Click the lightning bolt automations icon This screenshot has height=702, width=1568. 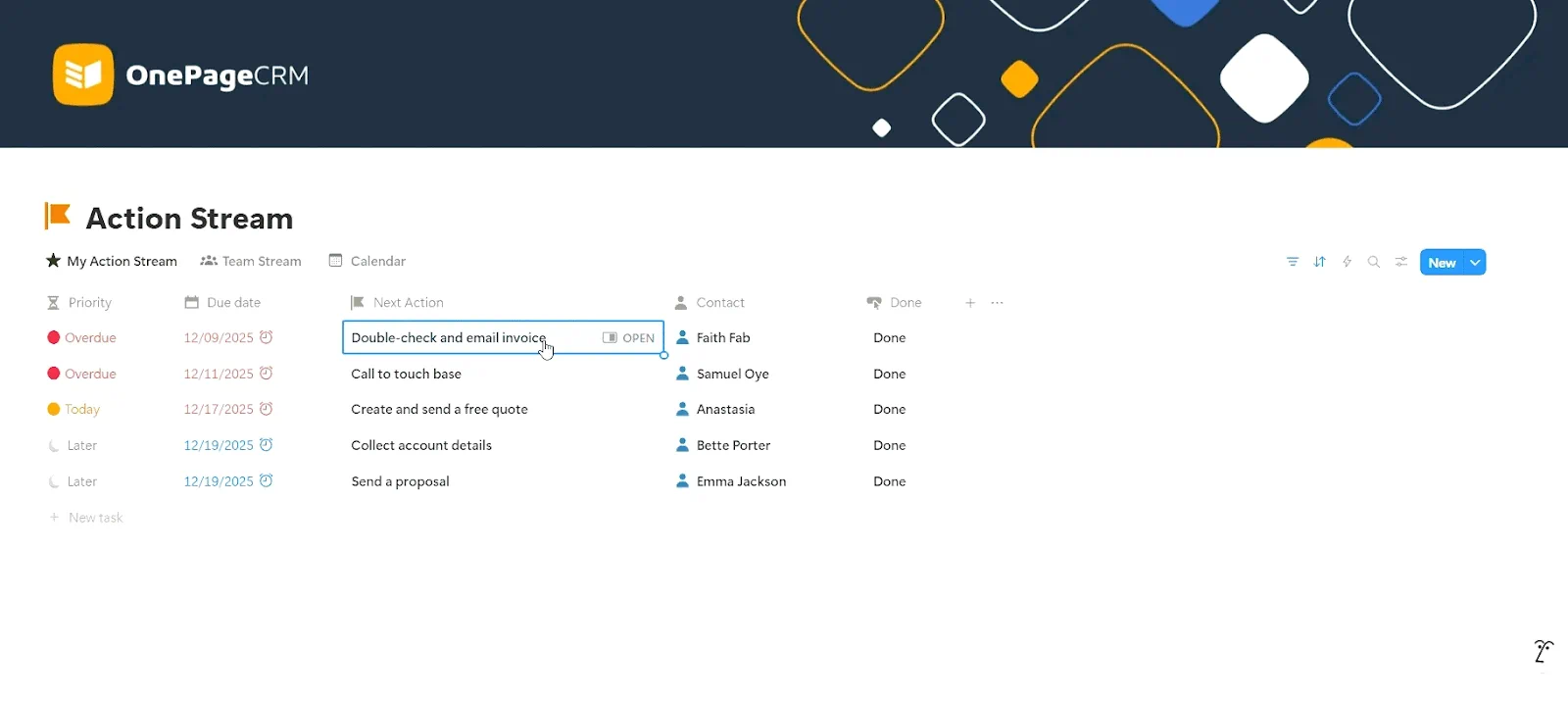(x=1347, y=262)
